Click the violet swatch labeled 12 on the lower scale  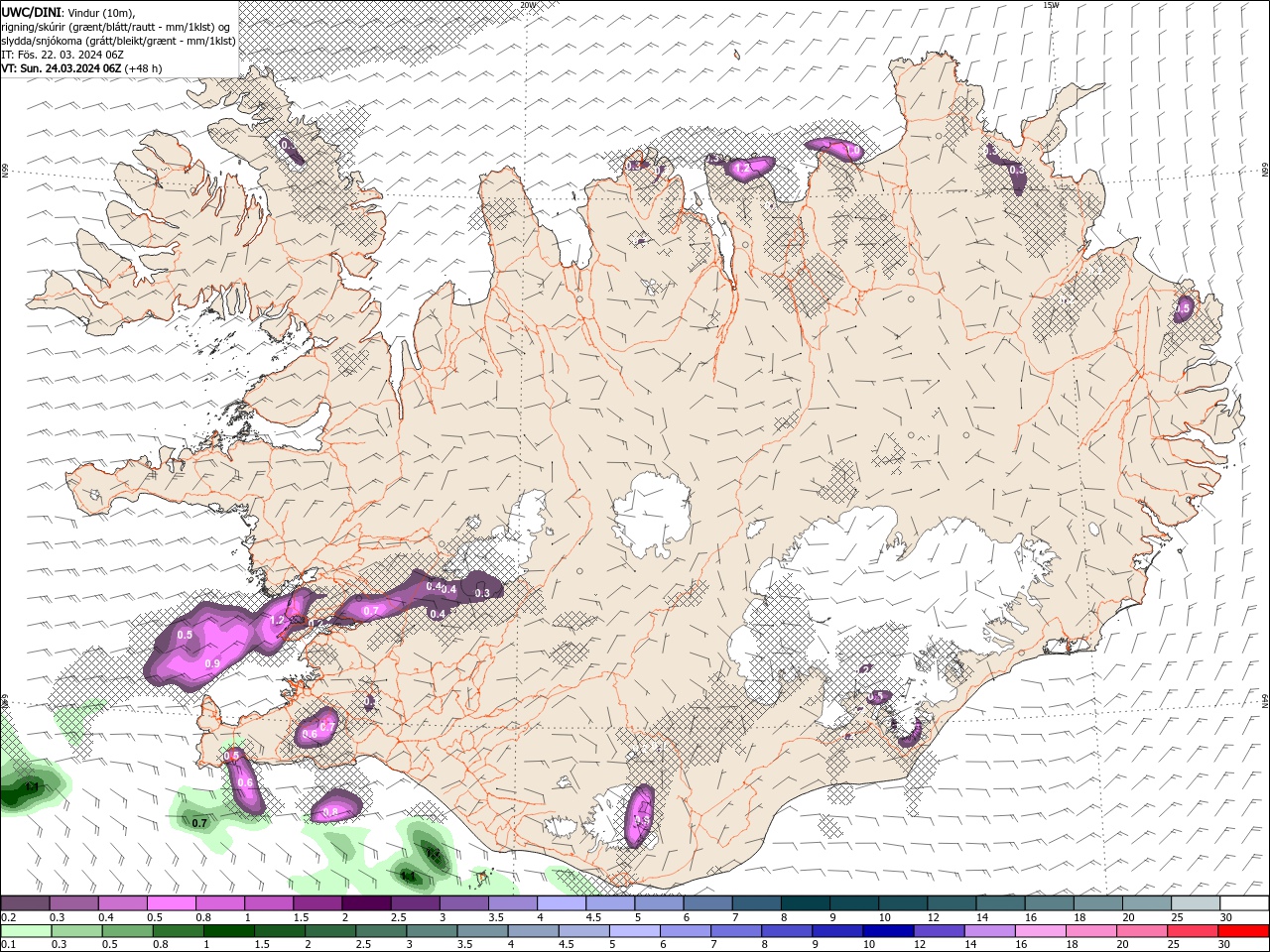(x=939, y=931)
